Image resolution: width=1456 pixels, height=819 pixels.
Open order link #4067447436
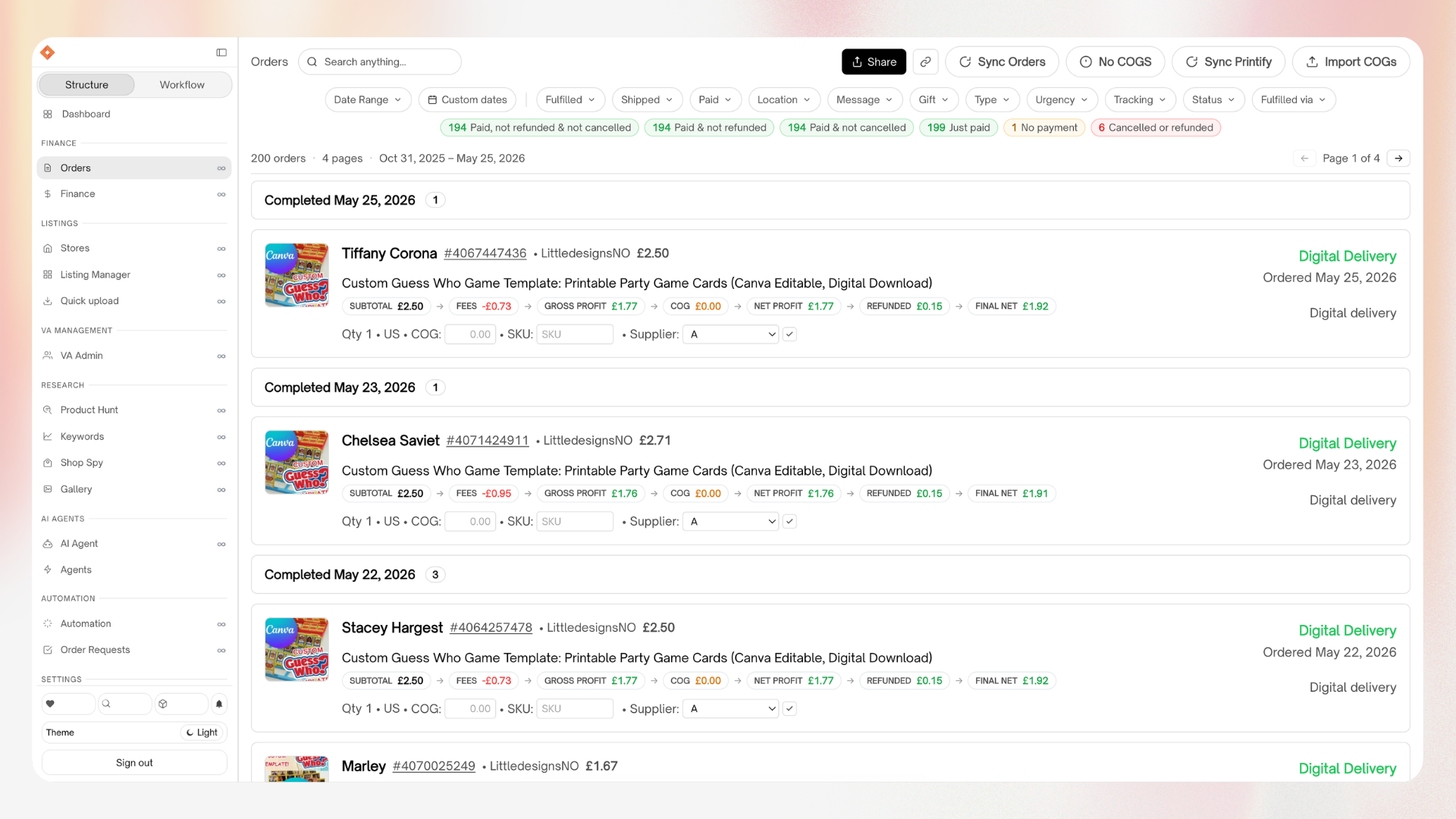[485, 253]
